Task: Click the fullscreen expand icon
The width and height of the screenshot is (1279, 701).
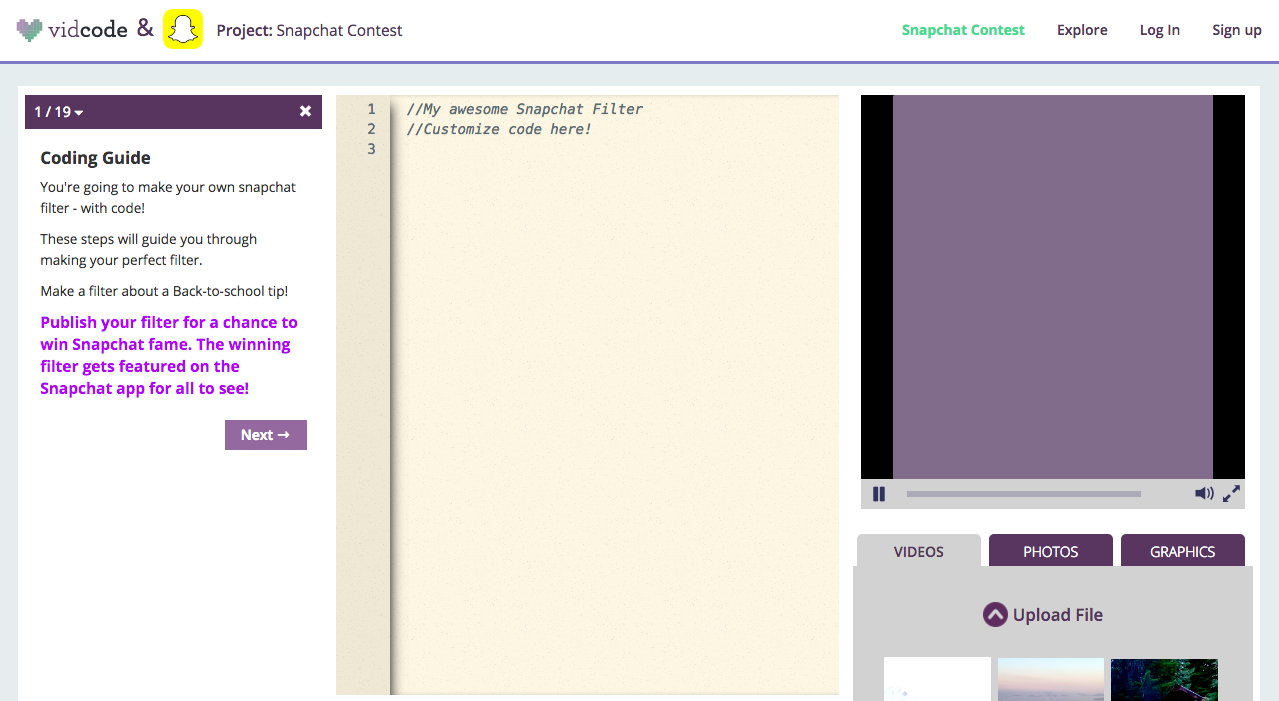Action: pos(1231,493)
